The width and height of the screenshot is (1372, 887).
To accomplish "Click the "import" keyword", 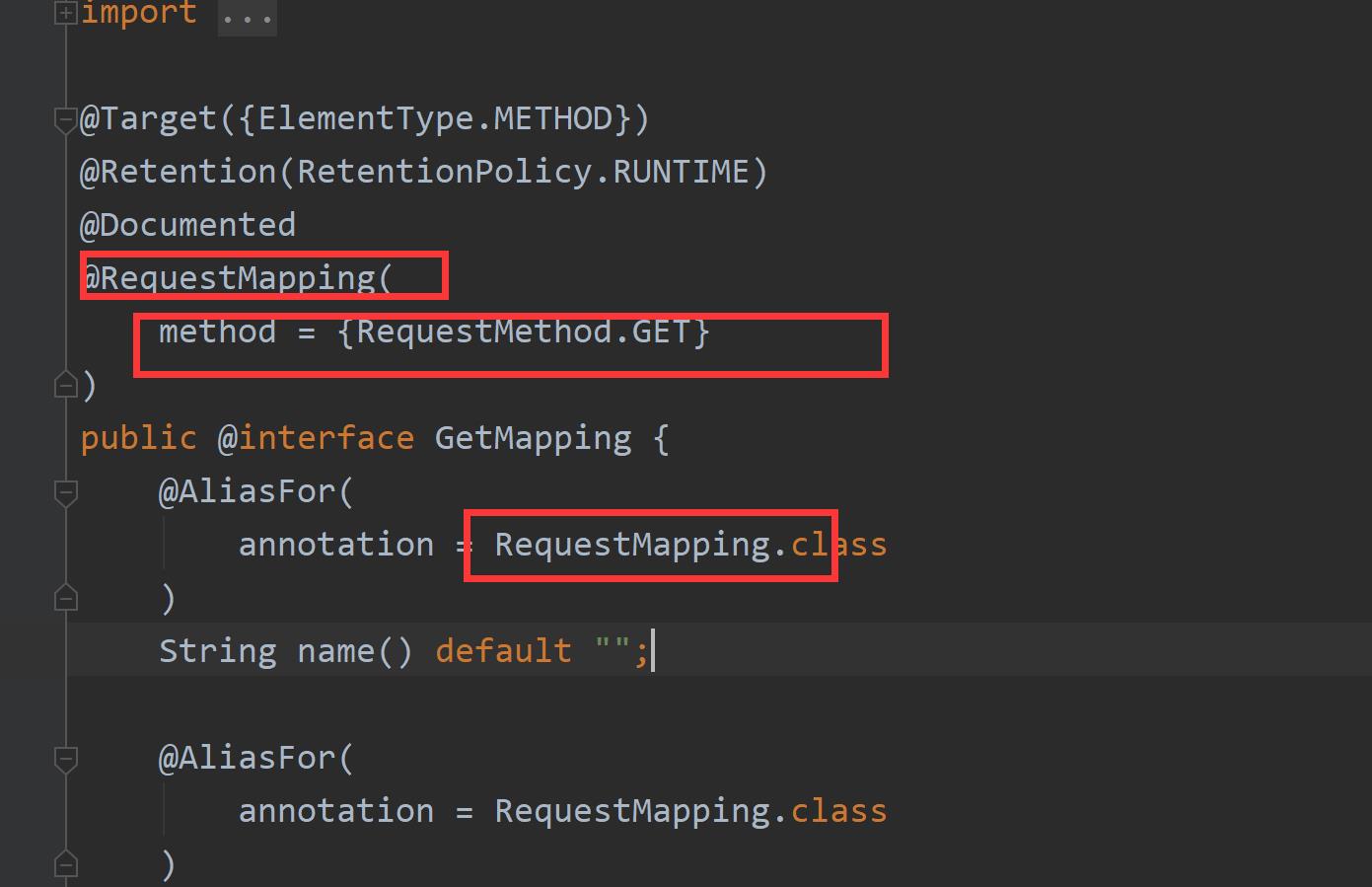I will 139,13.
